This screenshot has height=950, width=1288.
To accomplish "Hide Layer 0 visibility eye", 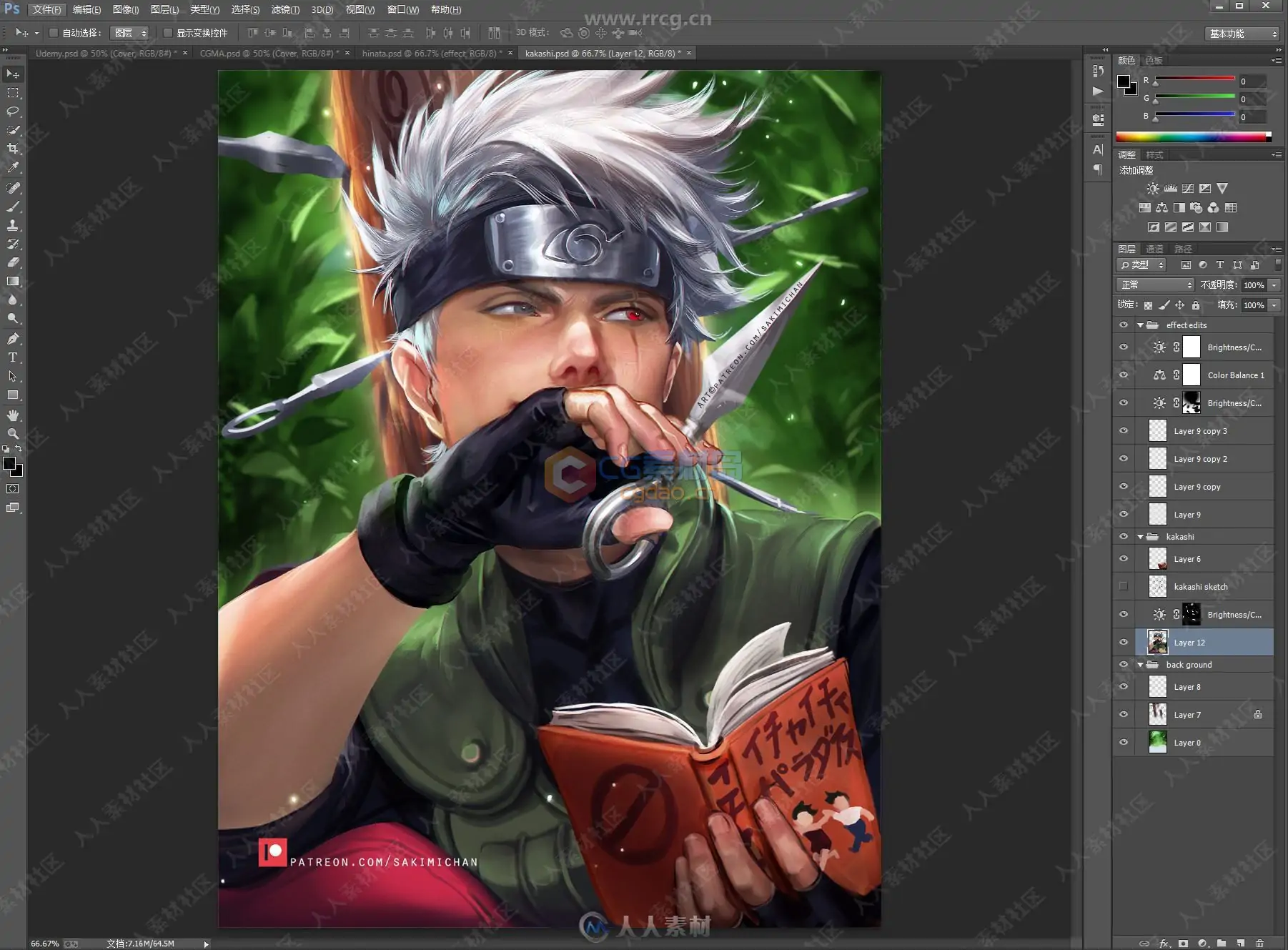I will click(x=1124, y=743).
